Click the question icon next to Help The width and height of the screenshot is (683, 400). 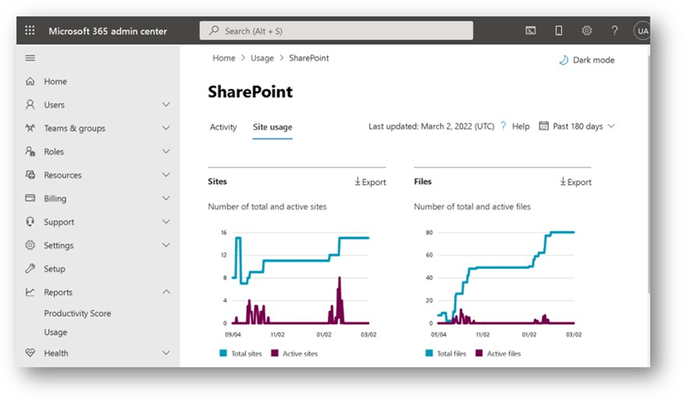504,126
